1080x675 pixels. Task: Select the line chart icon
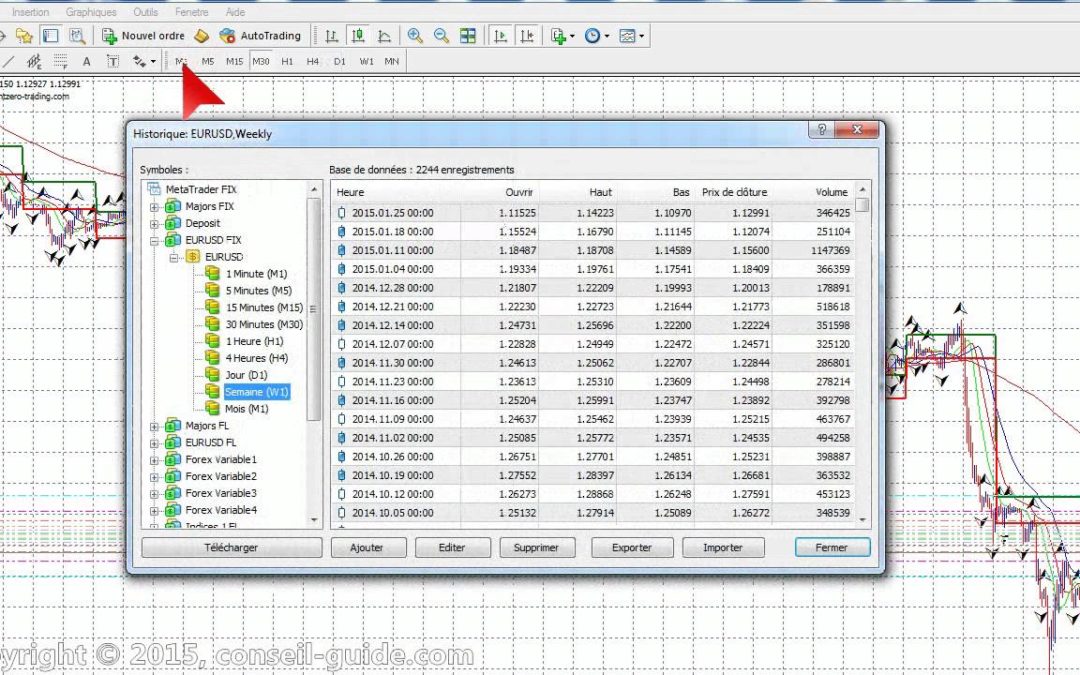click(384, 36)
